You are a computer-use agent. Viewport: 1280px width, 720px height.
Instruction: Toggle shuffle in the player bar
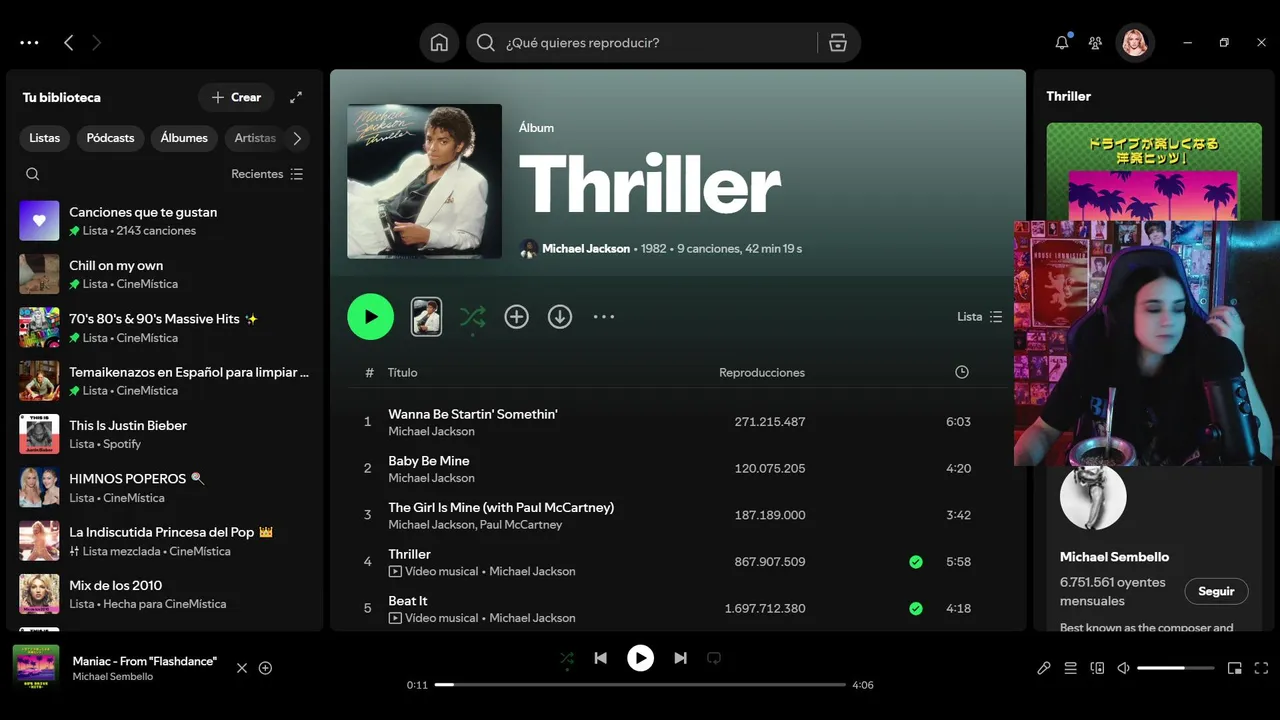coord(567,658)
